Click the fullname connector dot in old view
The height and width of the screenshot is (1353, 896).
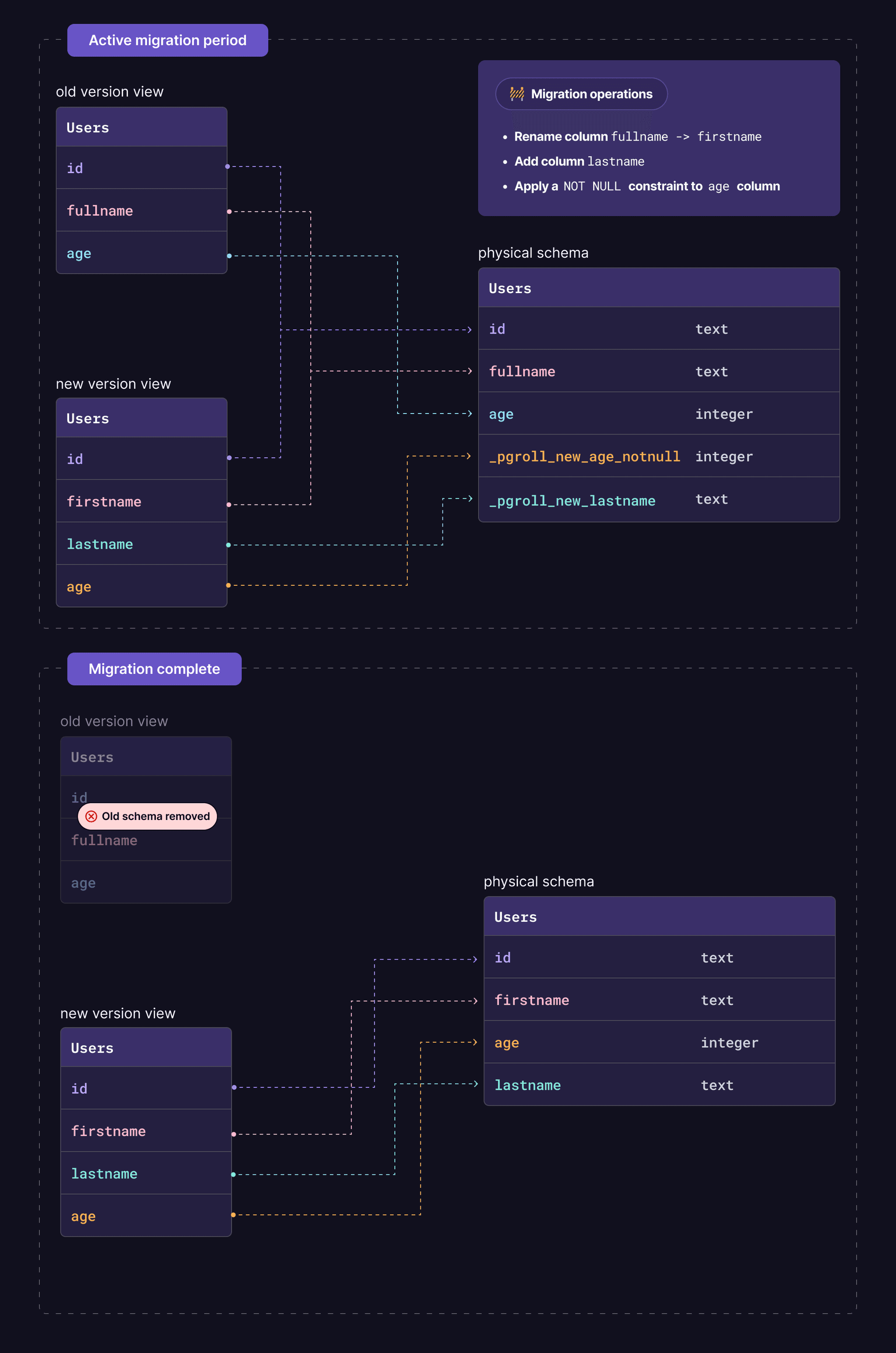[x=229, y=210]
